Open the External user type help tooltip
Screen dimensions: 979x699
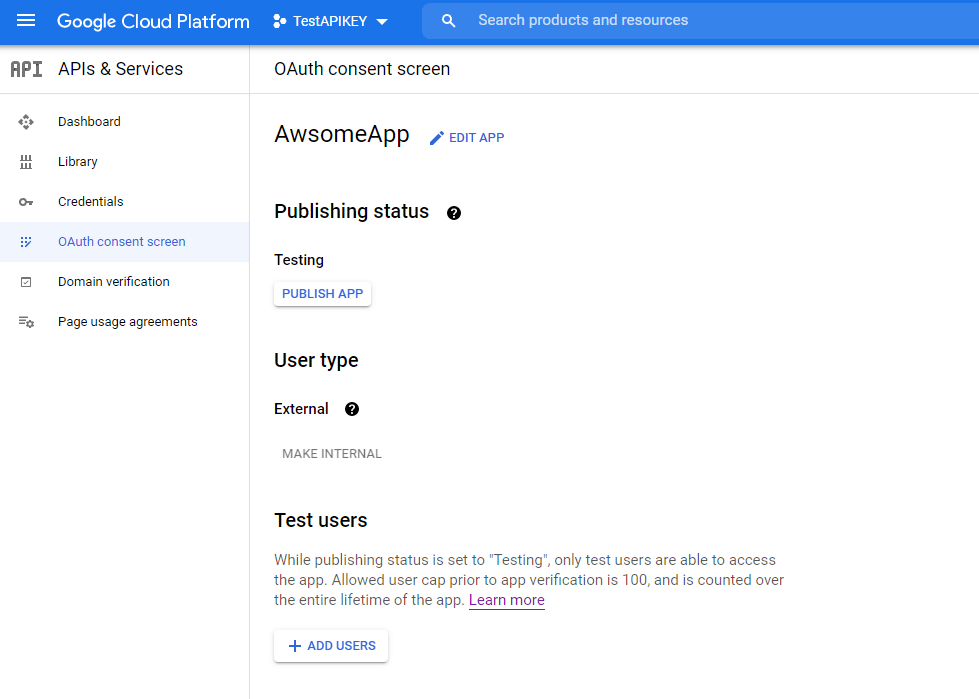point(351,409)
